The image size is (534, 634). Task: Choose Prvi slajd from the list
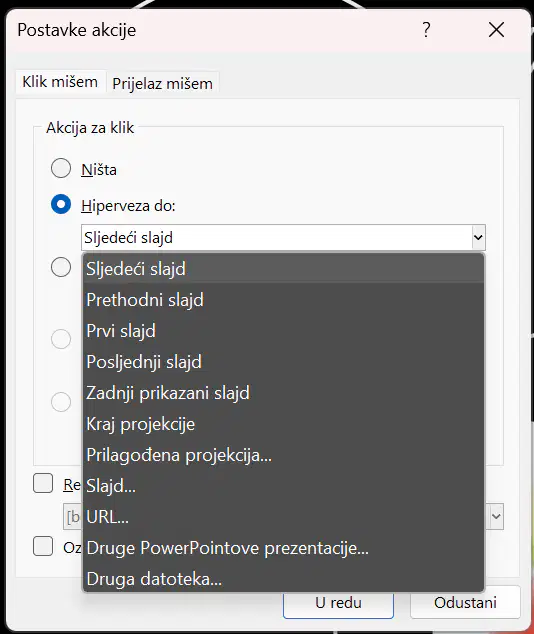tap(283, 331)
